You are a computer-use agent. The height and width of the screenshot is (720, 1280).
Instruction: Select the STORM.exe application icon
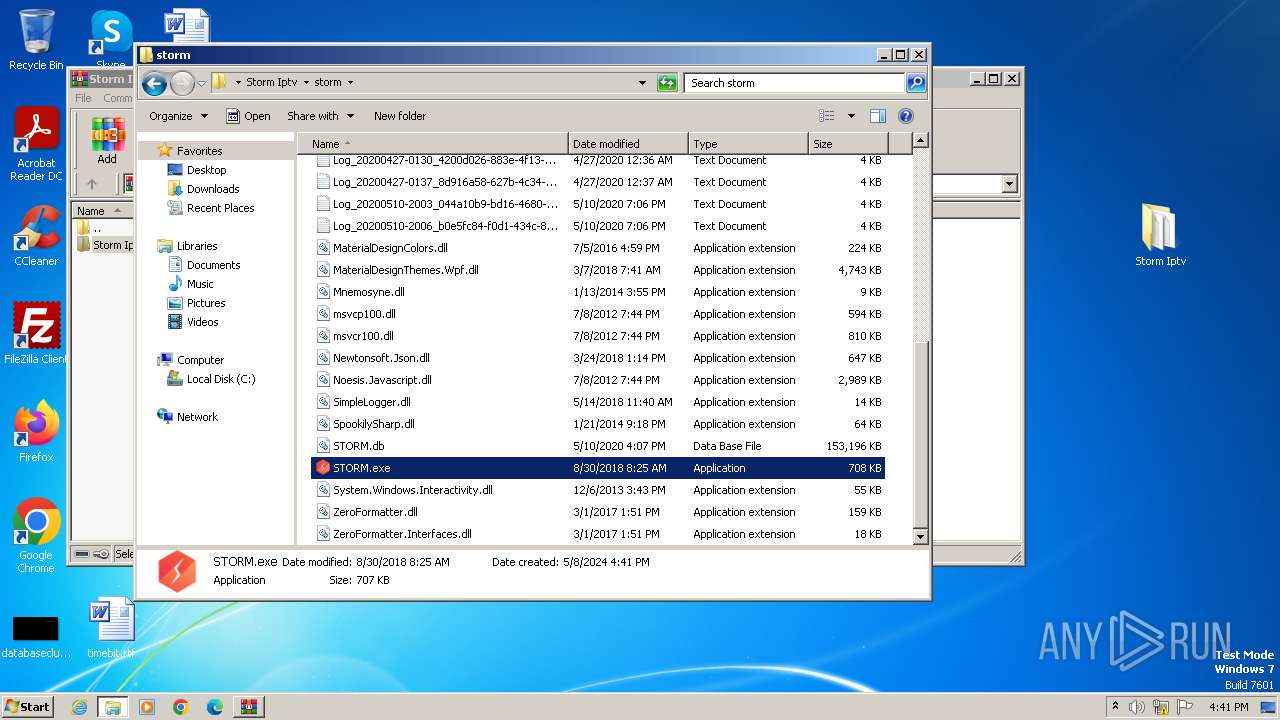[323, 468]
